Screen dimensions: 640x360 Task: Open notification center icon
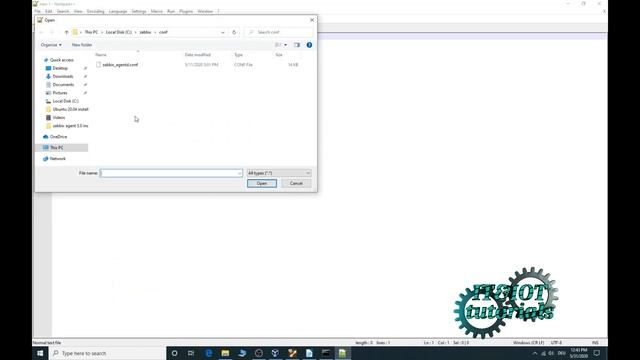pos(597,353)
